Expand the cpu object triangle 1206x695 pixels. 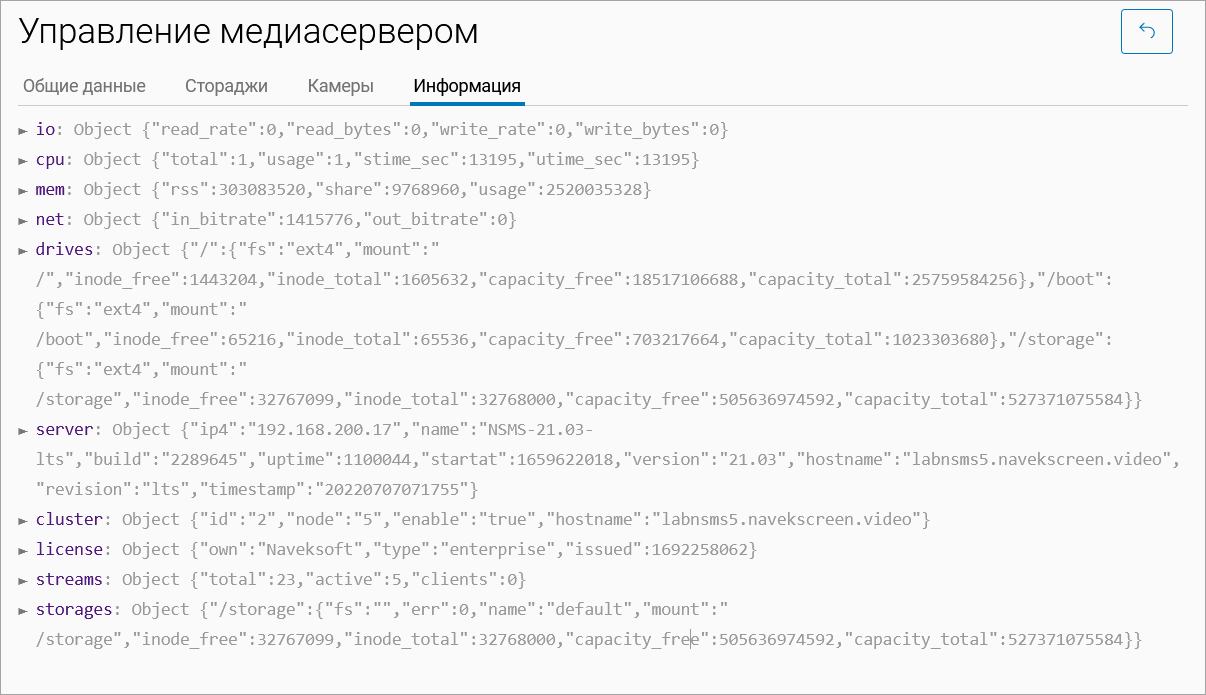click(x=23, y=160)
